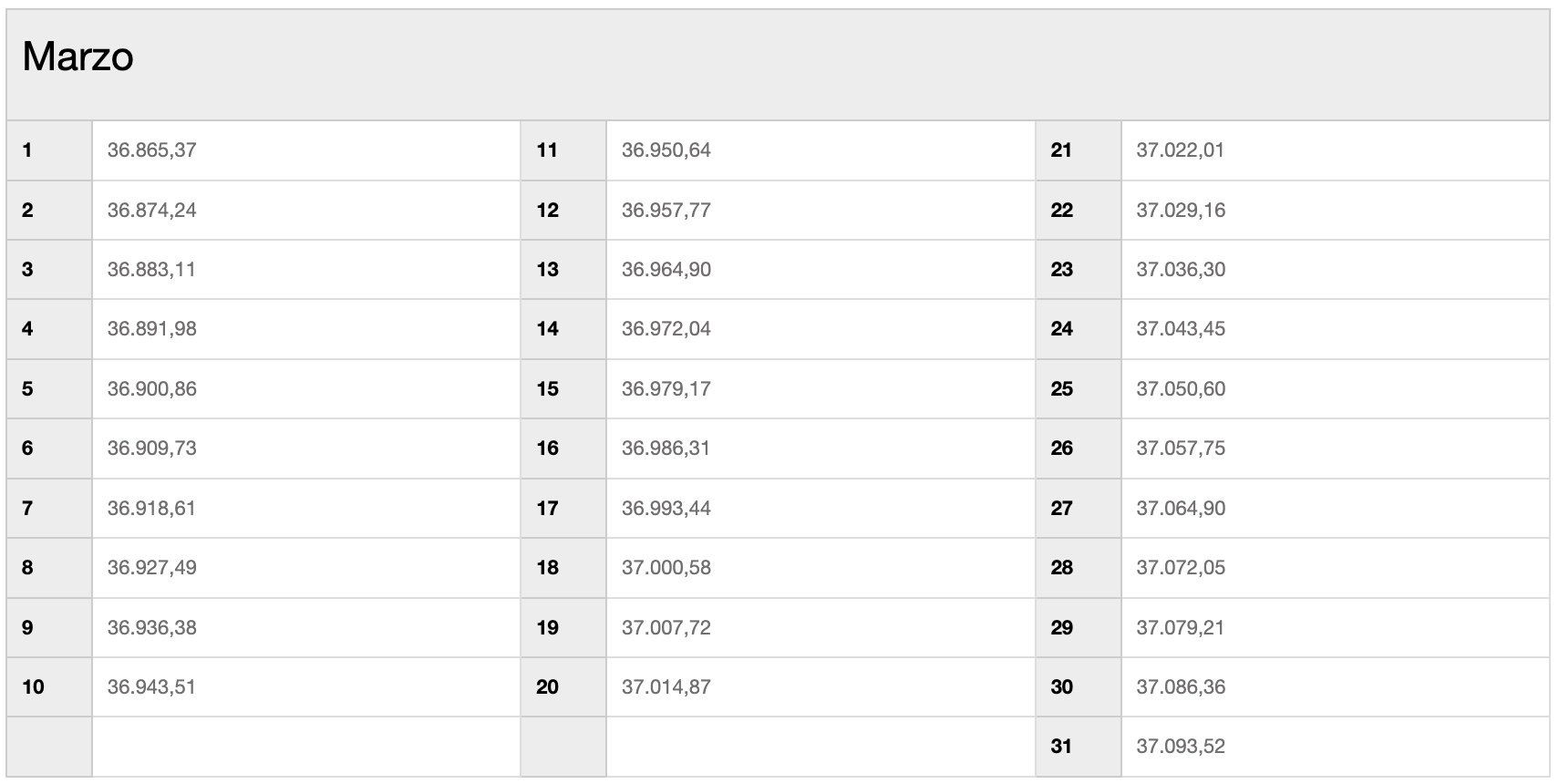This screenshot has width=1559, height=784.
Task: Select the value 37.093,52 for day 31
Action: pos(1181,746)
